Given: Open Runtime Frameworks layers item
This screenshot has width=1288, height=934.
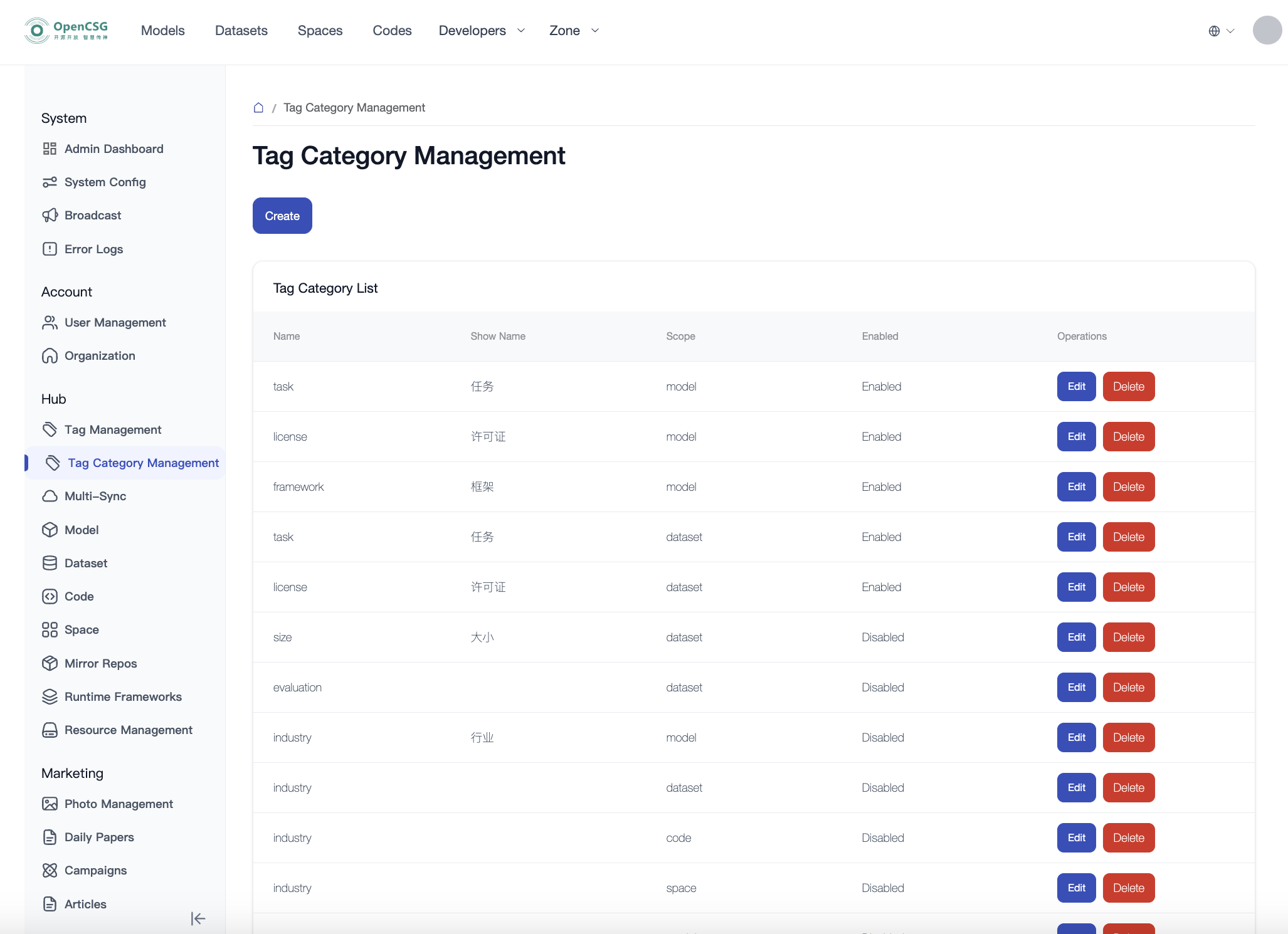Looking at the screenshot, I should (x=123, y=696).
